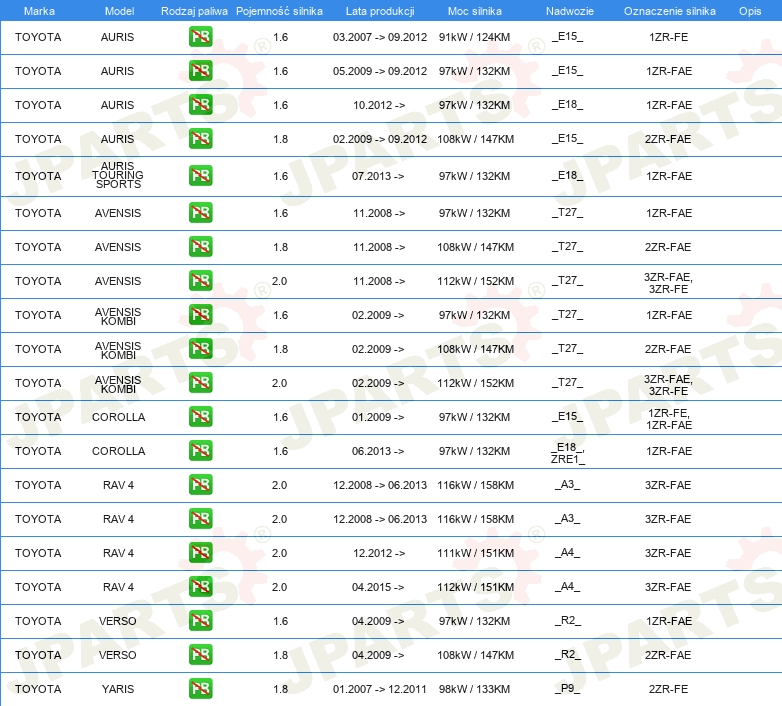Click the fuel icon for Avensis 2.0 11.2008
The width and height of the screenshot is (782, 706).
coord(200,281)
